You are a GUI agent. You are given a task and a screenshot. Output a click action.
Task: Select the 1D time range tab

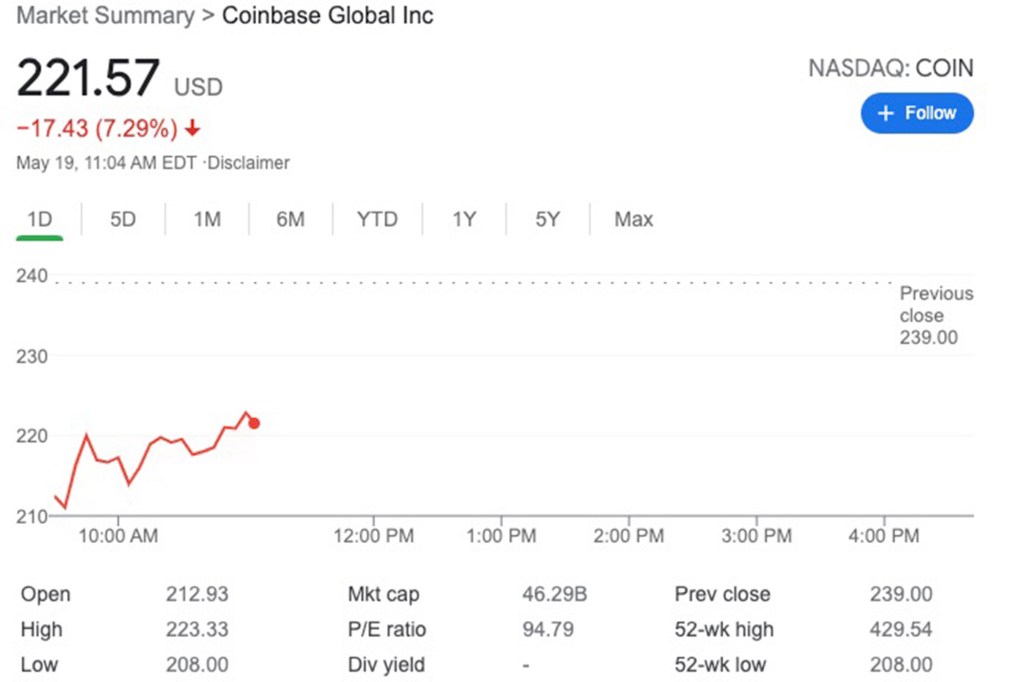click(x=39, y=219)
